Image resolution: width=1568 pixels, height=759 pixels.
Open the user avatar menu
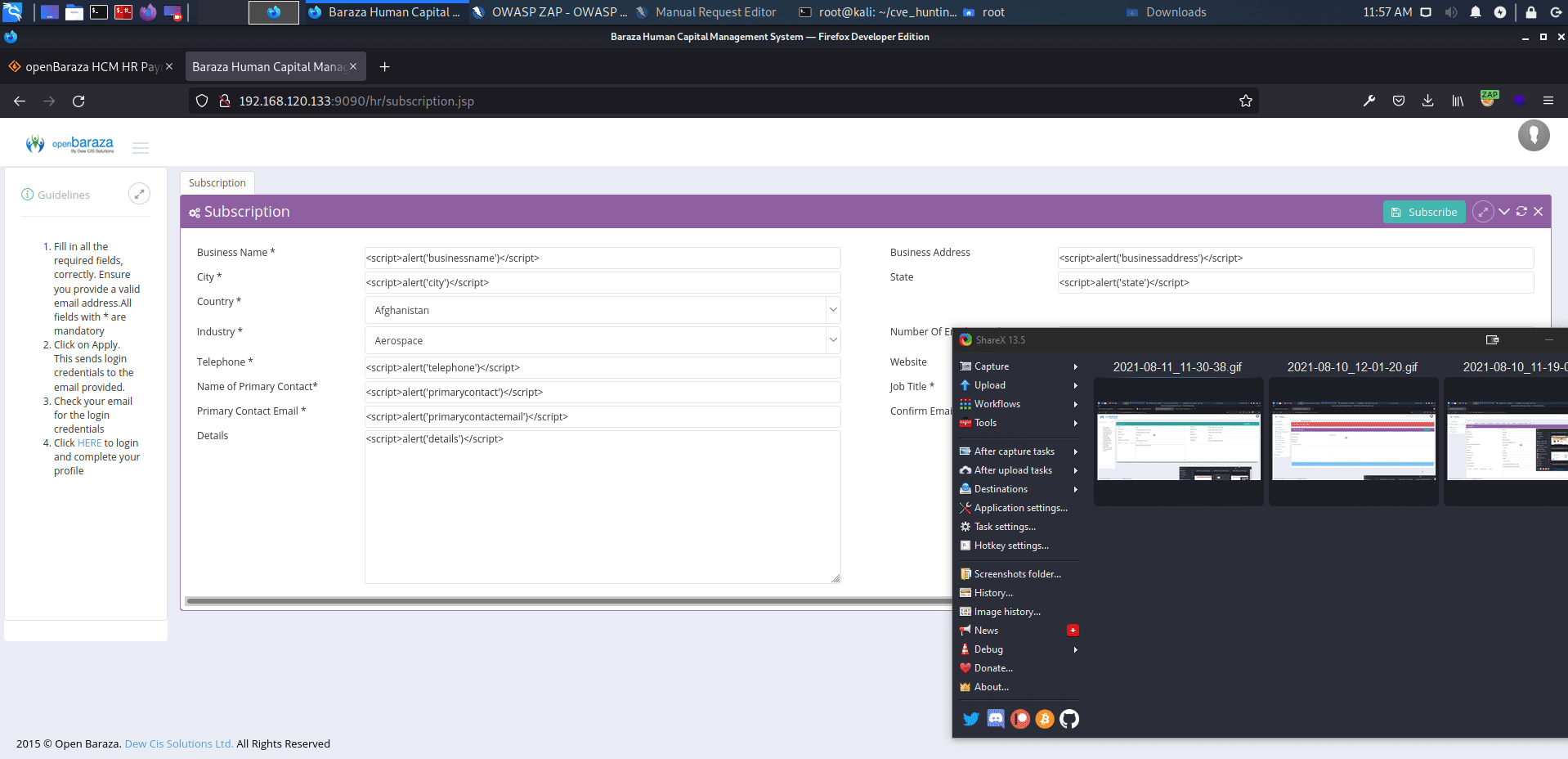1534,135
